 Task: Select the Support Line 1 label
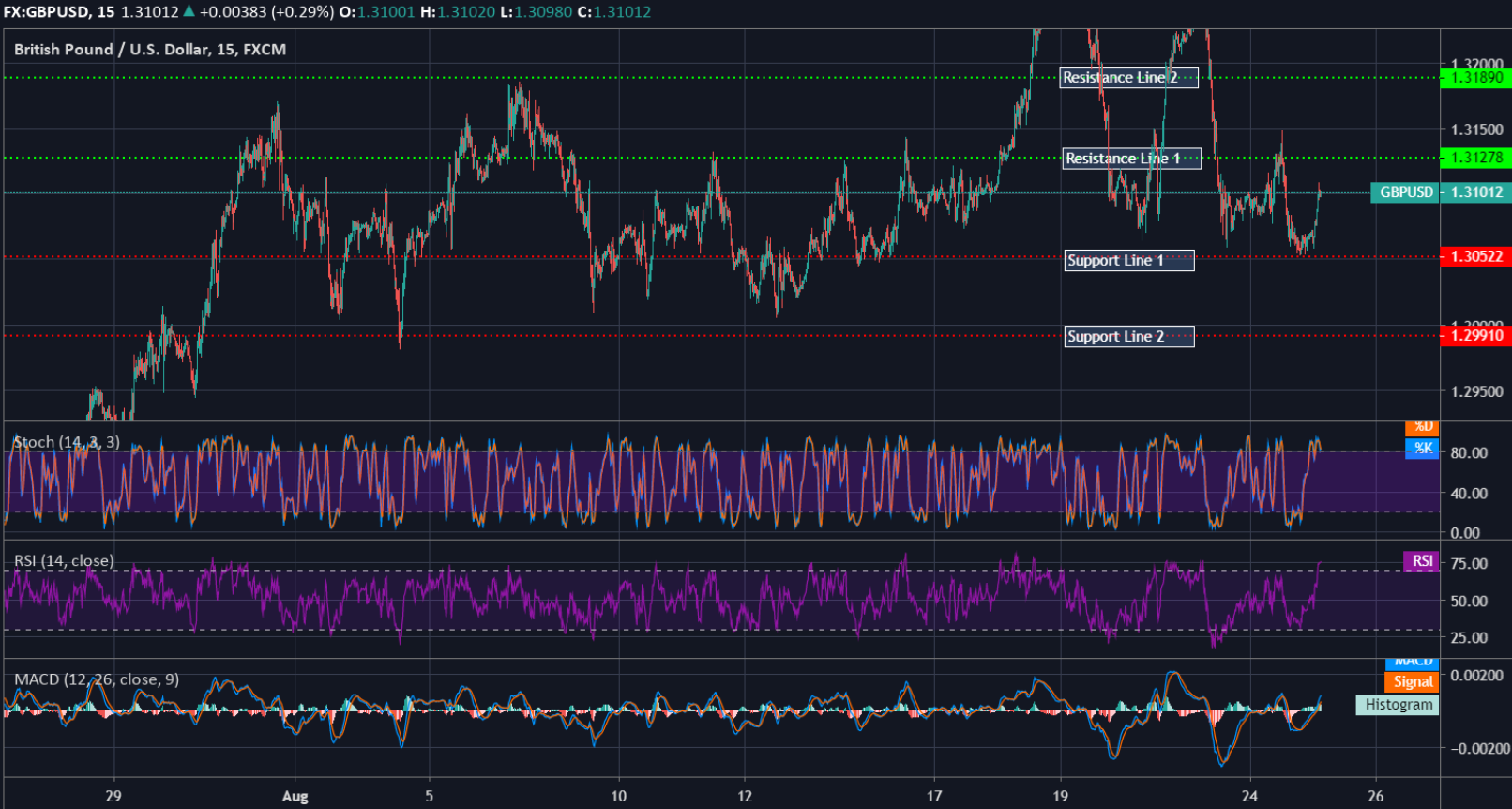click(x=1129, y=261)
